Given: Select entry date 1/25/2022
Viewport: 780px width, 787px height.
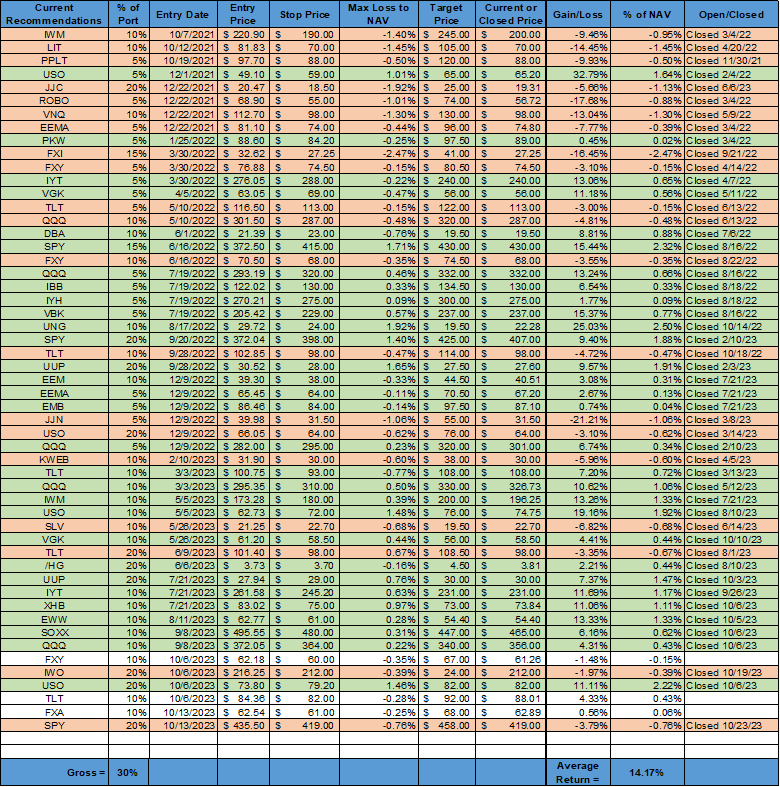Looking at the screenshot, I should pyautogui.click(x=183, y=141).
